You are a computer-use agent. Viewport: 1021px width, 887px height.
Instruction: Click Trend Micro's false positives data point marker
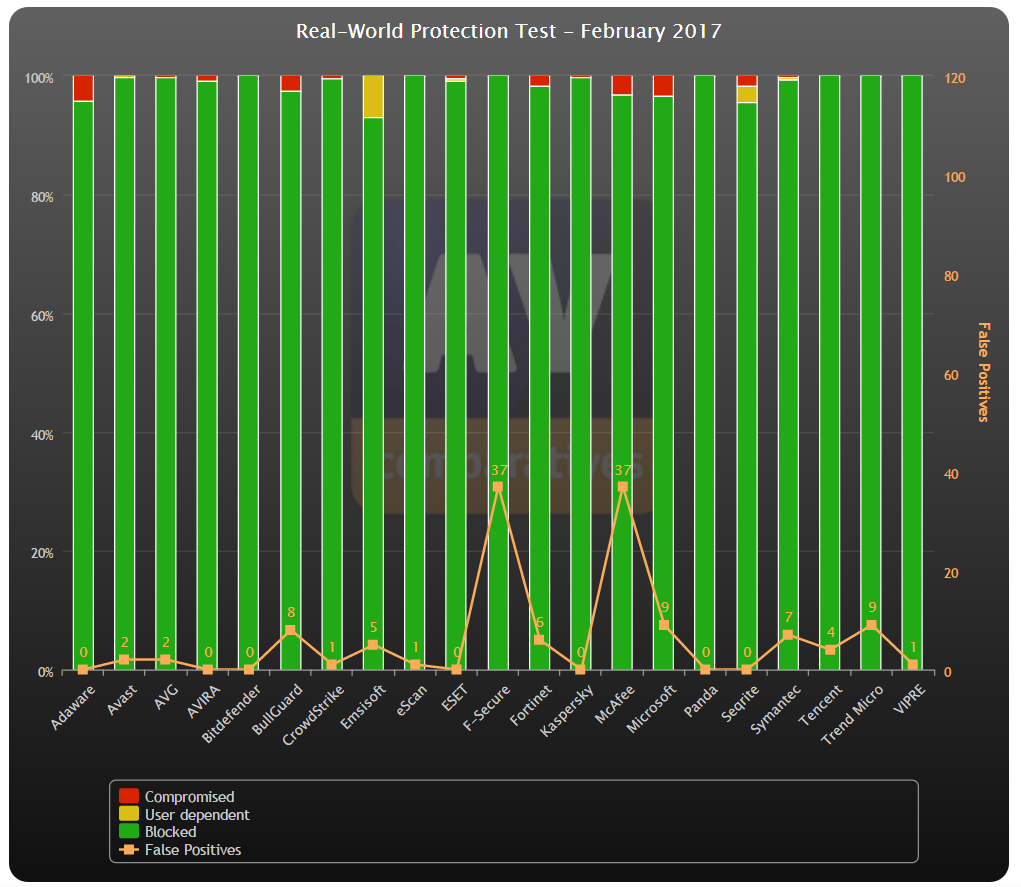tap(871, 625)
